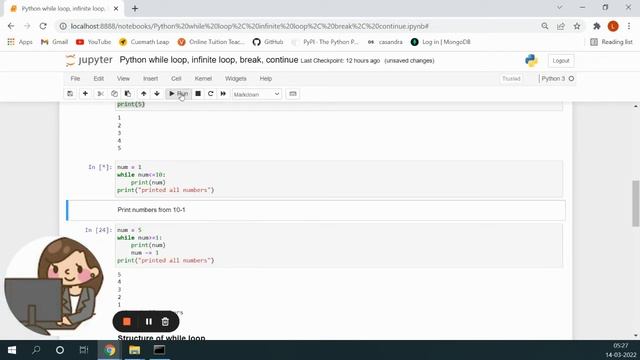Viewport: 640px width, 360px height.
Task: Open the Cell menu
Action: pyautogui.click(x=176, y=78)
